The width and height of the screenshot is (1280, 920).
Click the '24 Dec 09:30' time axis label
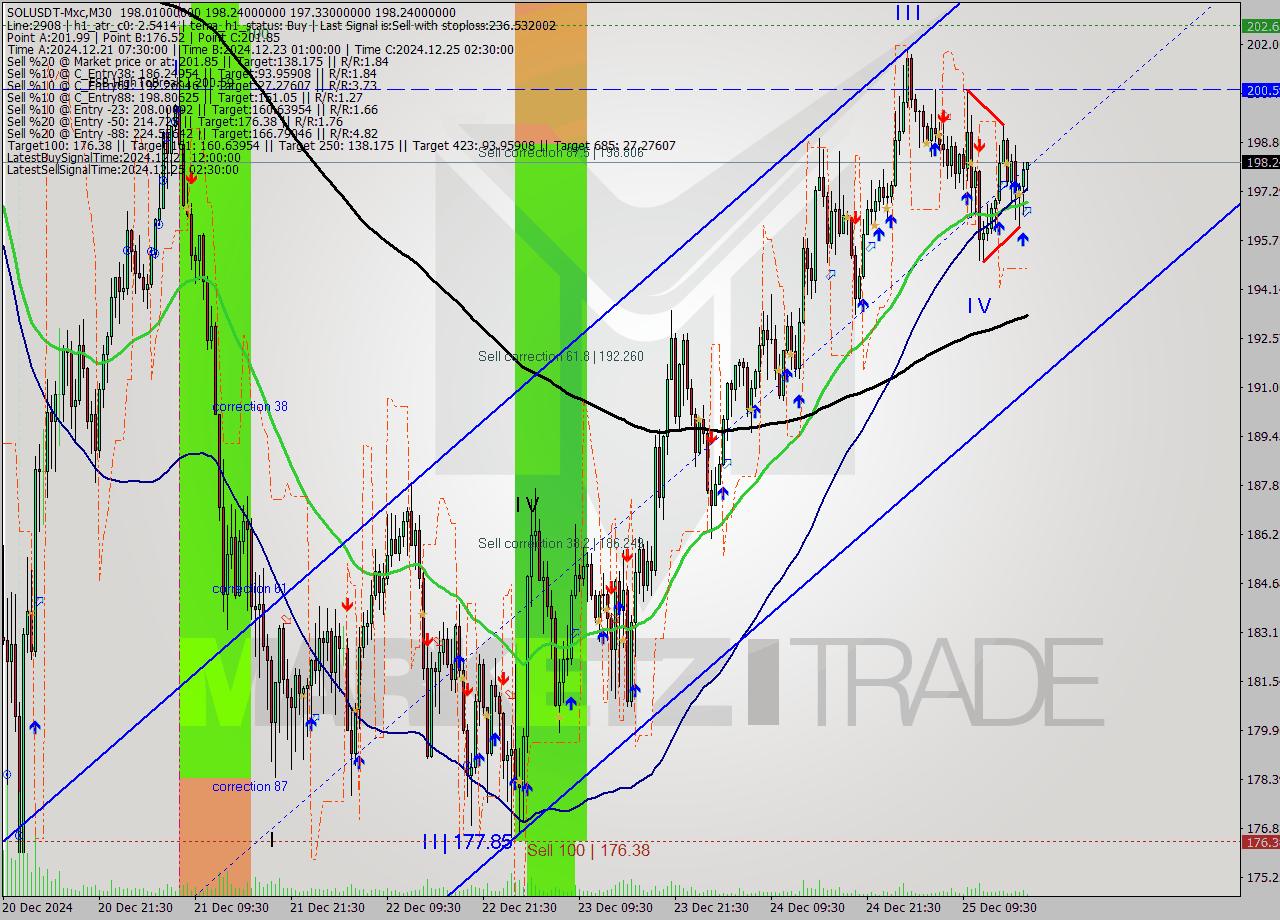[x=807, y=908]
